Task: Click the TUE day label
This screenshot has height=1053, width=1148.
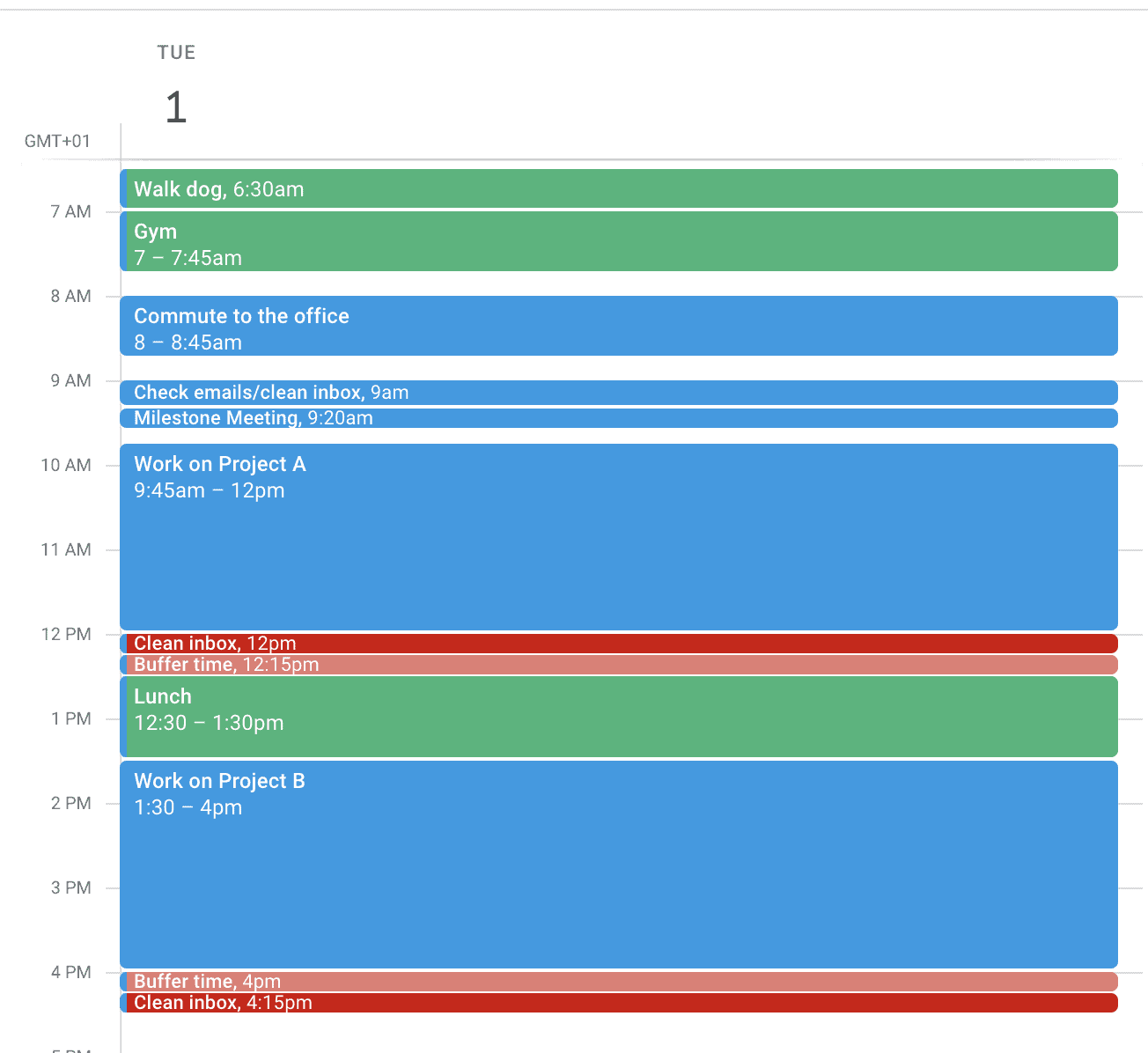Action: (176, 53)
